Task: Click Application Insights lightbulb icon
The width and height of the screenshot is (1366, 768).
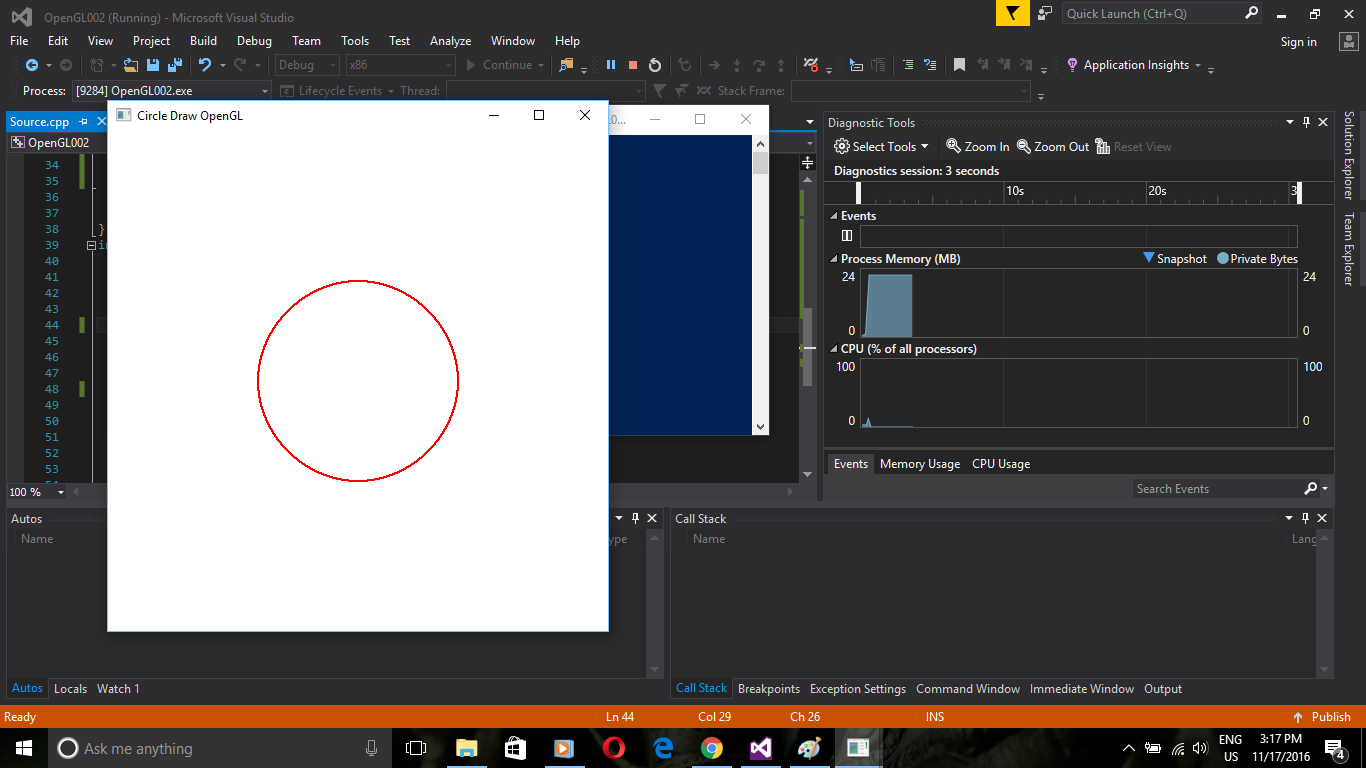Action: 1073,65
